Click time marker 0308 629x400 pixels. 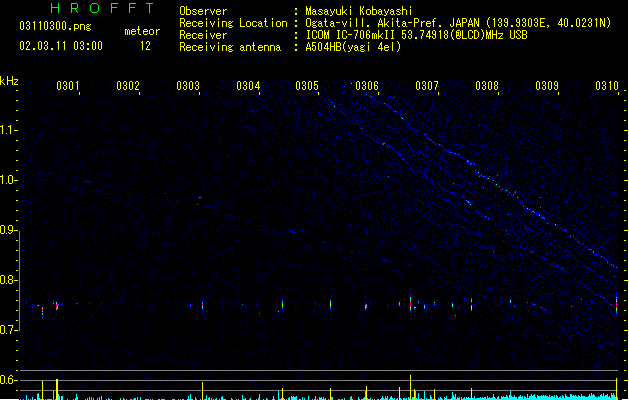[487, 86]
